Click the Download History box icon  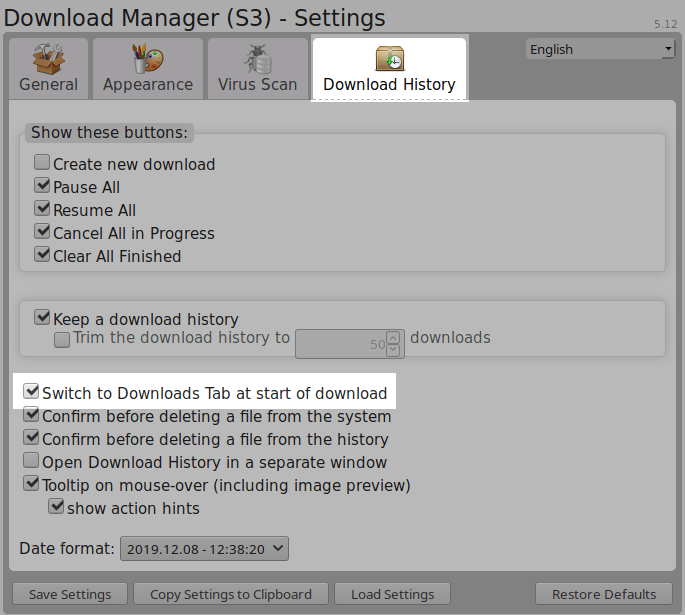pyautogui.click(x=390, y=58)
